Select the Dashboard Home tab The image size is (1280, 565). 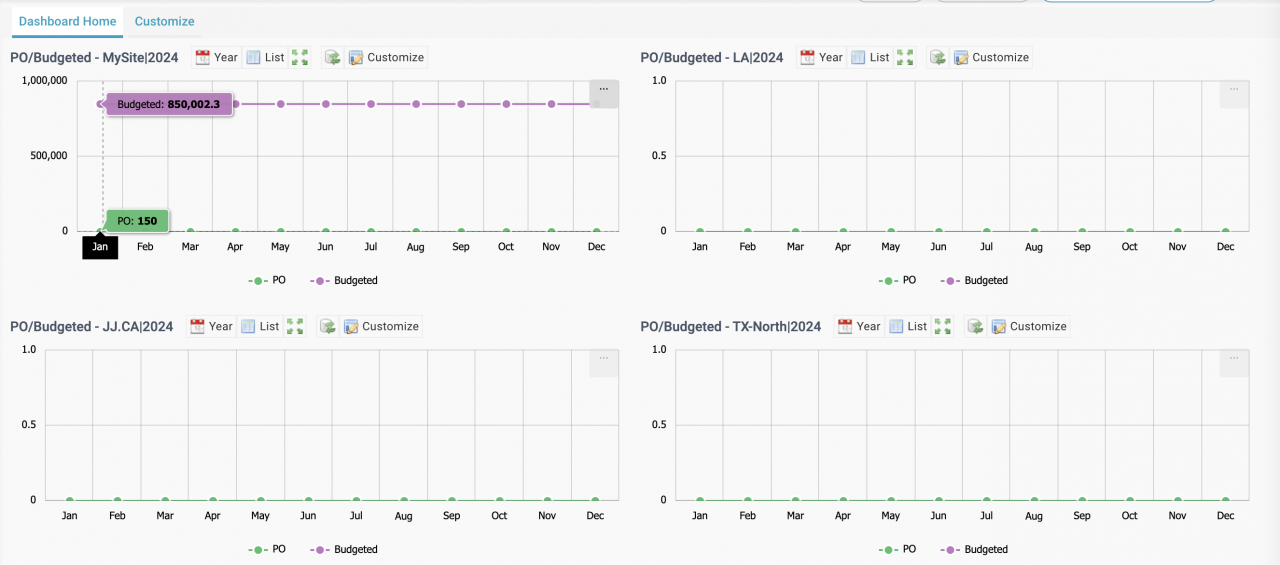pyautogui.click(x=68, y=21)
